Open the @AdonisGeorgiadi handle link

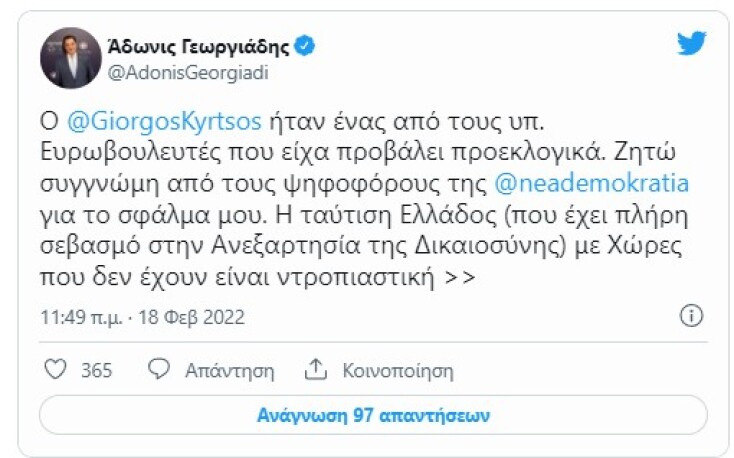188,72
